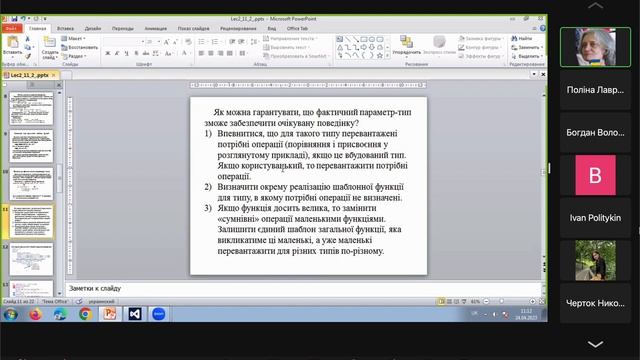Click the Windows Start orb
640x360 pixels.
tap(11, 314)
